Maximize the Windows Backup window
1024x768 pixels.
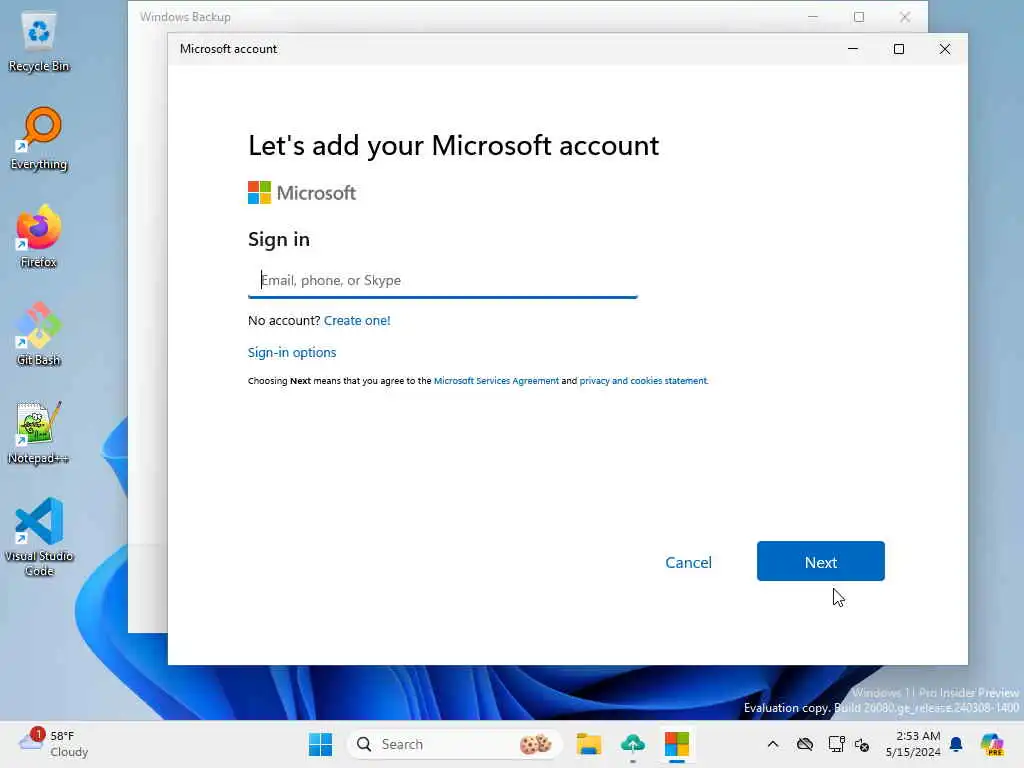859,17
